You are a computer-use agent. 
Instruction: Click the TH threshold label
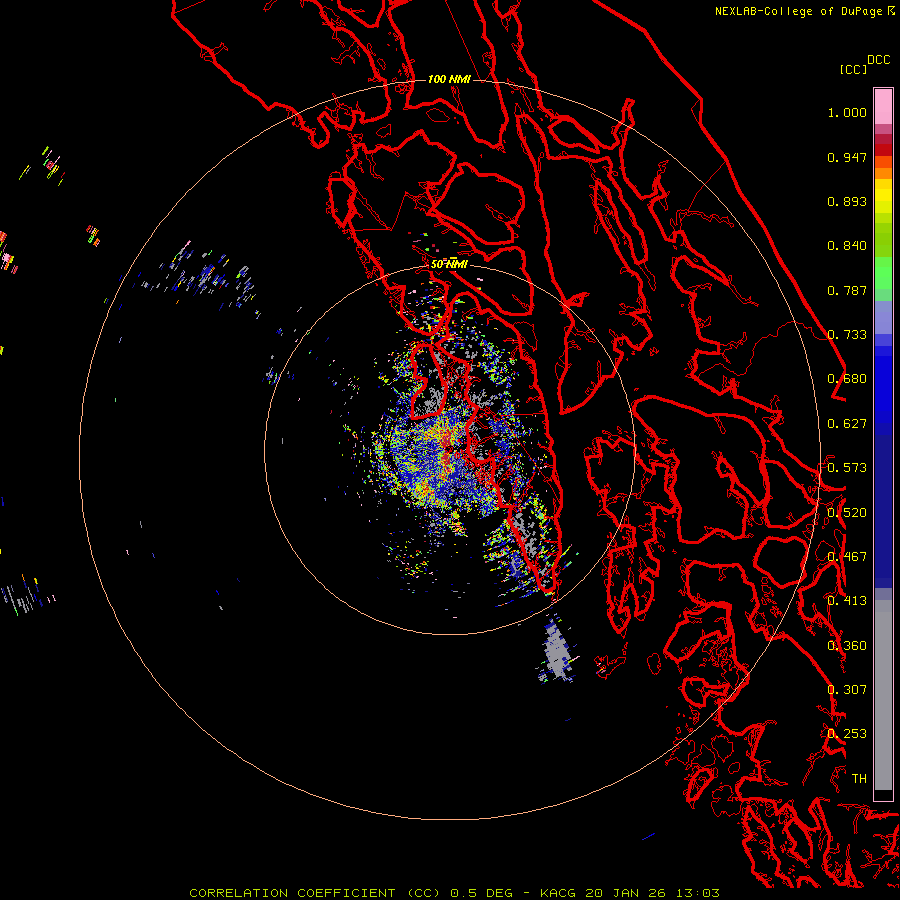pos(859,779)
